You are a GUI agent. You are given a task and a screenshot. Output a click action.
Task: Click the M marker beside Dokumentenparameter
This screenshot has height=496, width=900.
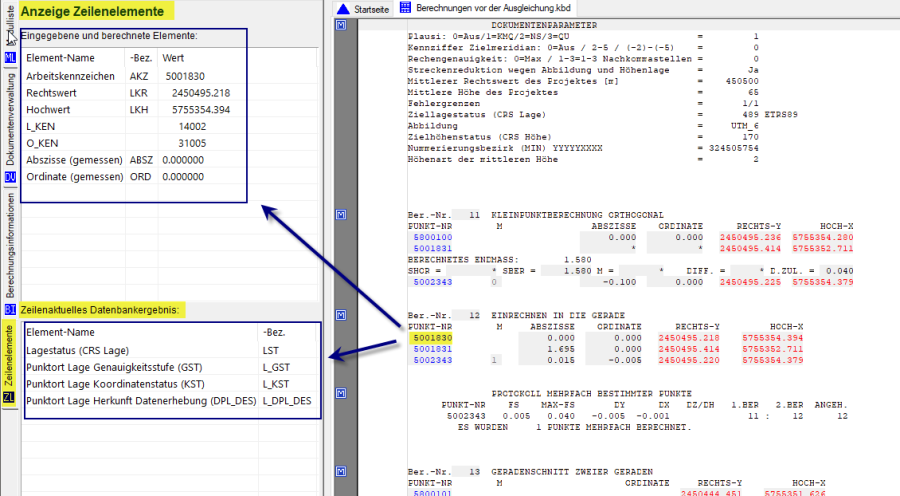pyautogui.click(x=341, y=25)
